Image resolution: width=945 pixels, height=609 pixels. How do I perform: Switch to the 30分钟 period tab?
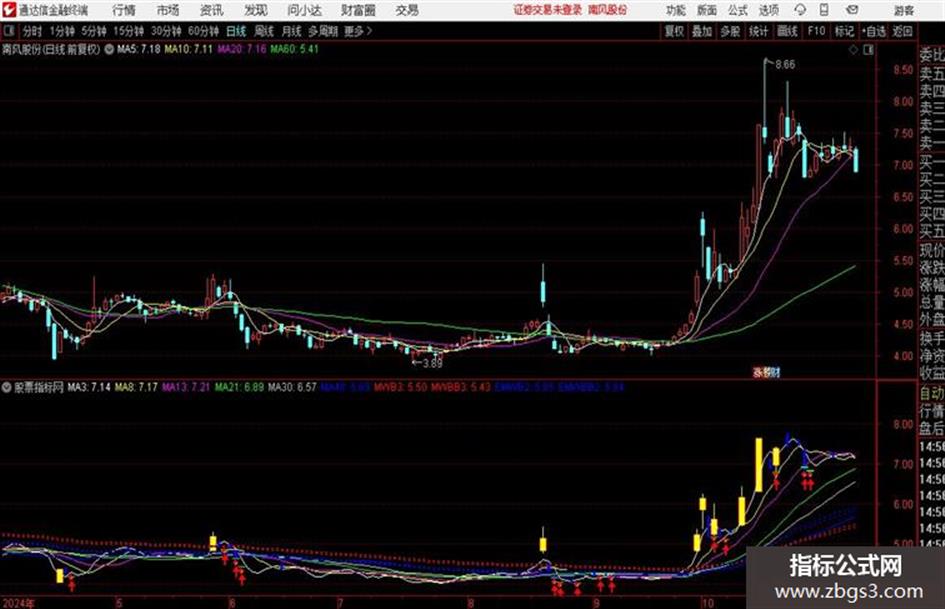(166, 31)
